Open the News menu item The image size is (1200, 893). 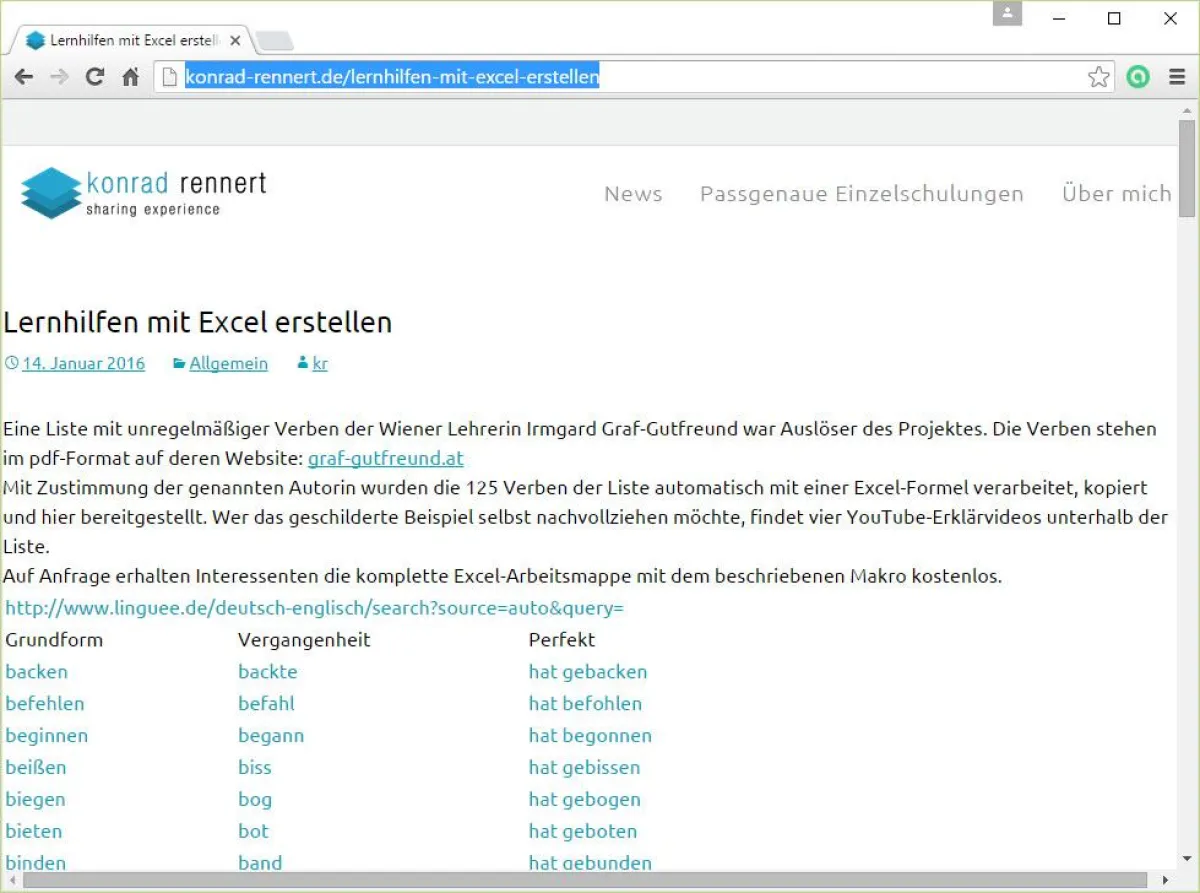pyautogui.click(x=633, y=194)
